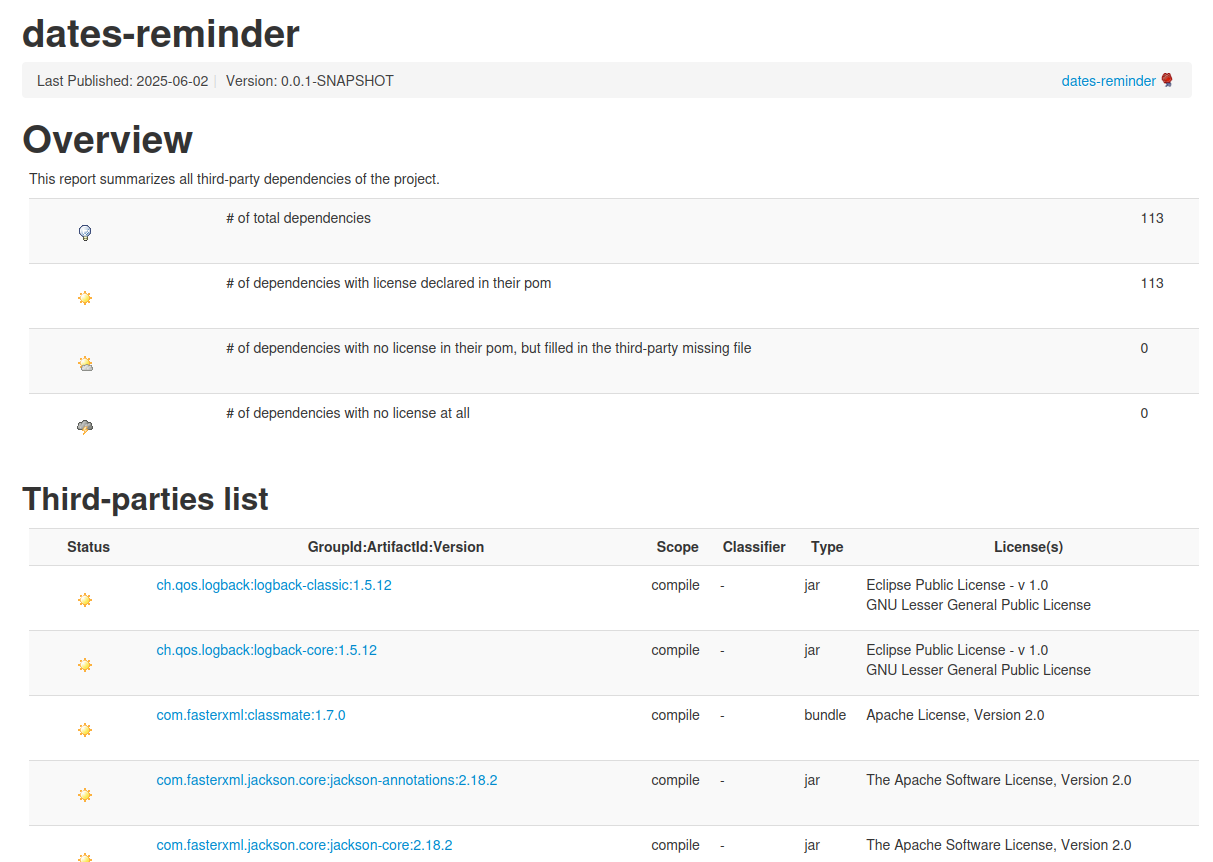Click status sun icon for jackson-annotations row
This screenshot has height=862, width=1213.
[x=85, y=795]
